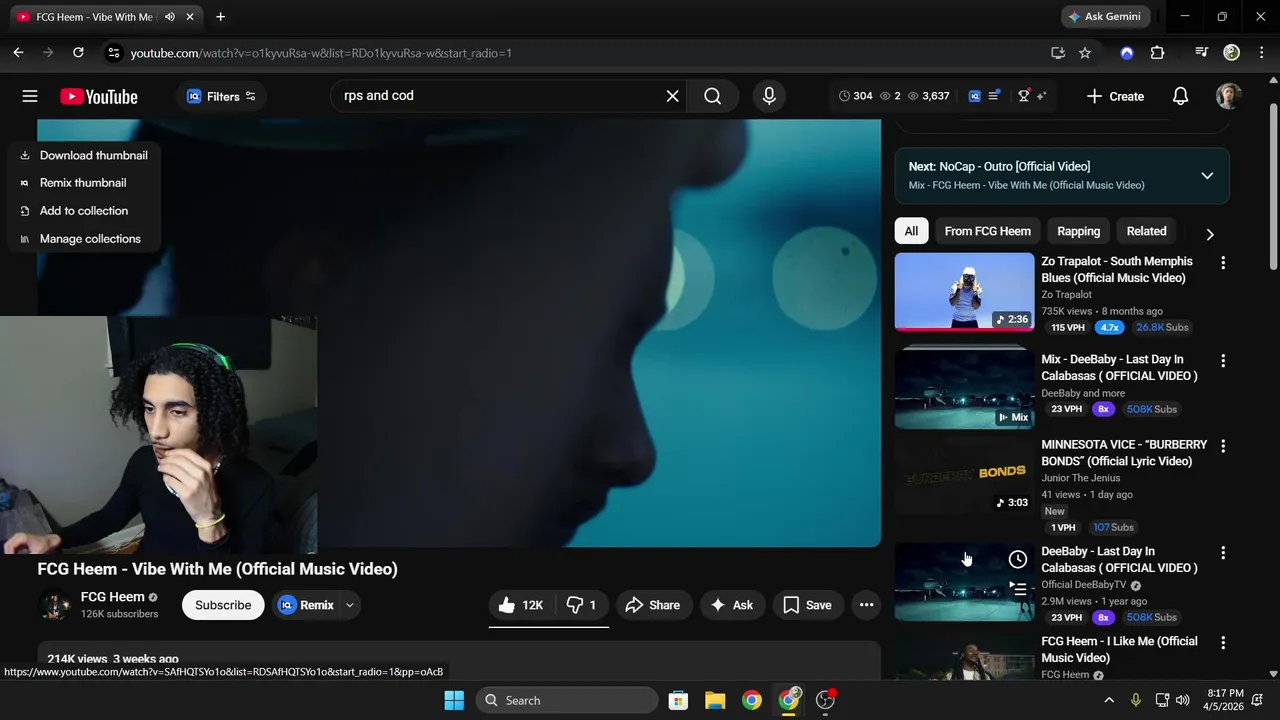Viewport: 1280px width, 720px height.
Task: Select the From FCG Heem chip
Action: (x=987, y=231)
